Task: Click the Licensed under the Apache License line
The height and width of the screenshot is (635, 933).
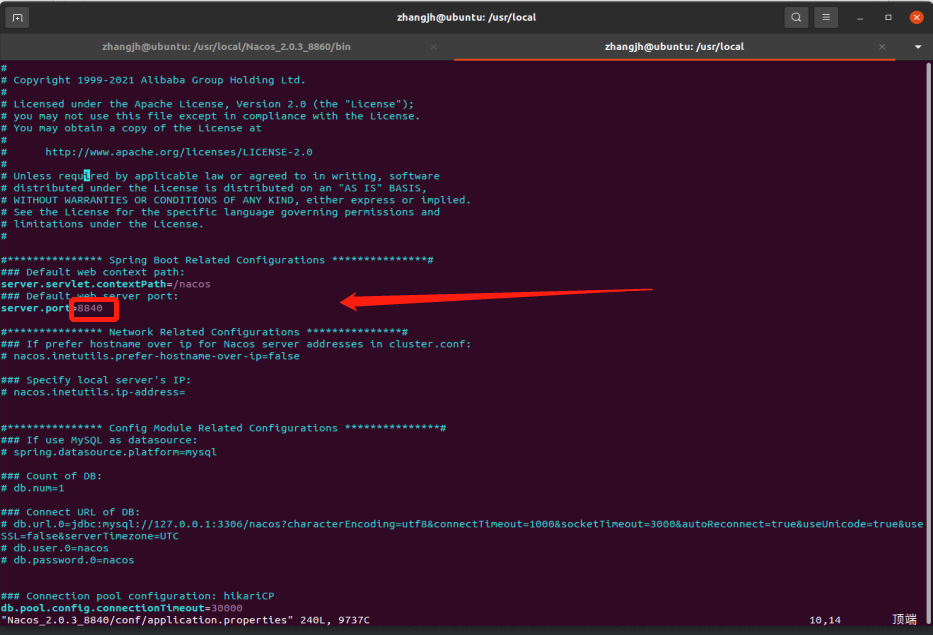Action: (x=208, y=104)
